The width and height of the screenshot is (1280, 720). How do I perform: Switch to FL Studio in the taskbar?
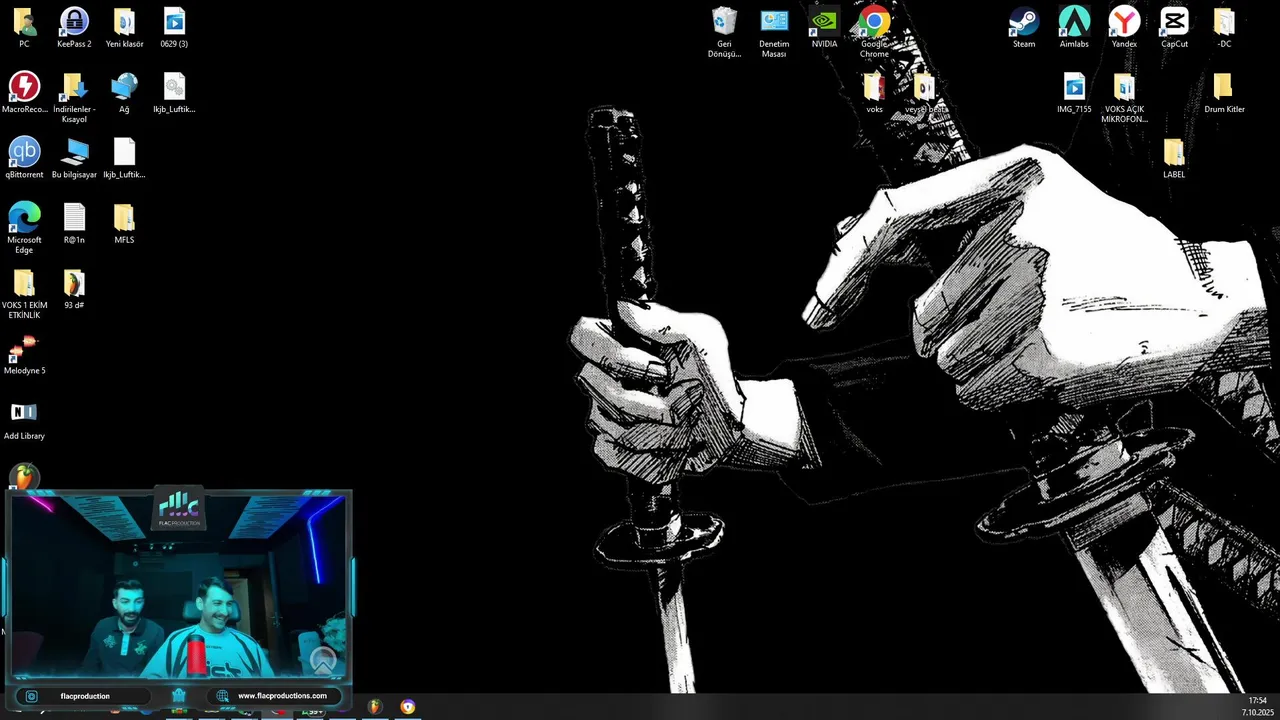(374, 707)
